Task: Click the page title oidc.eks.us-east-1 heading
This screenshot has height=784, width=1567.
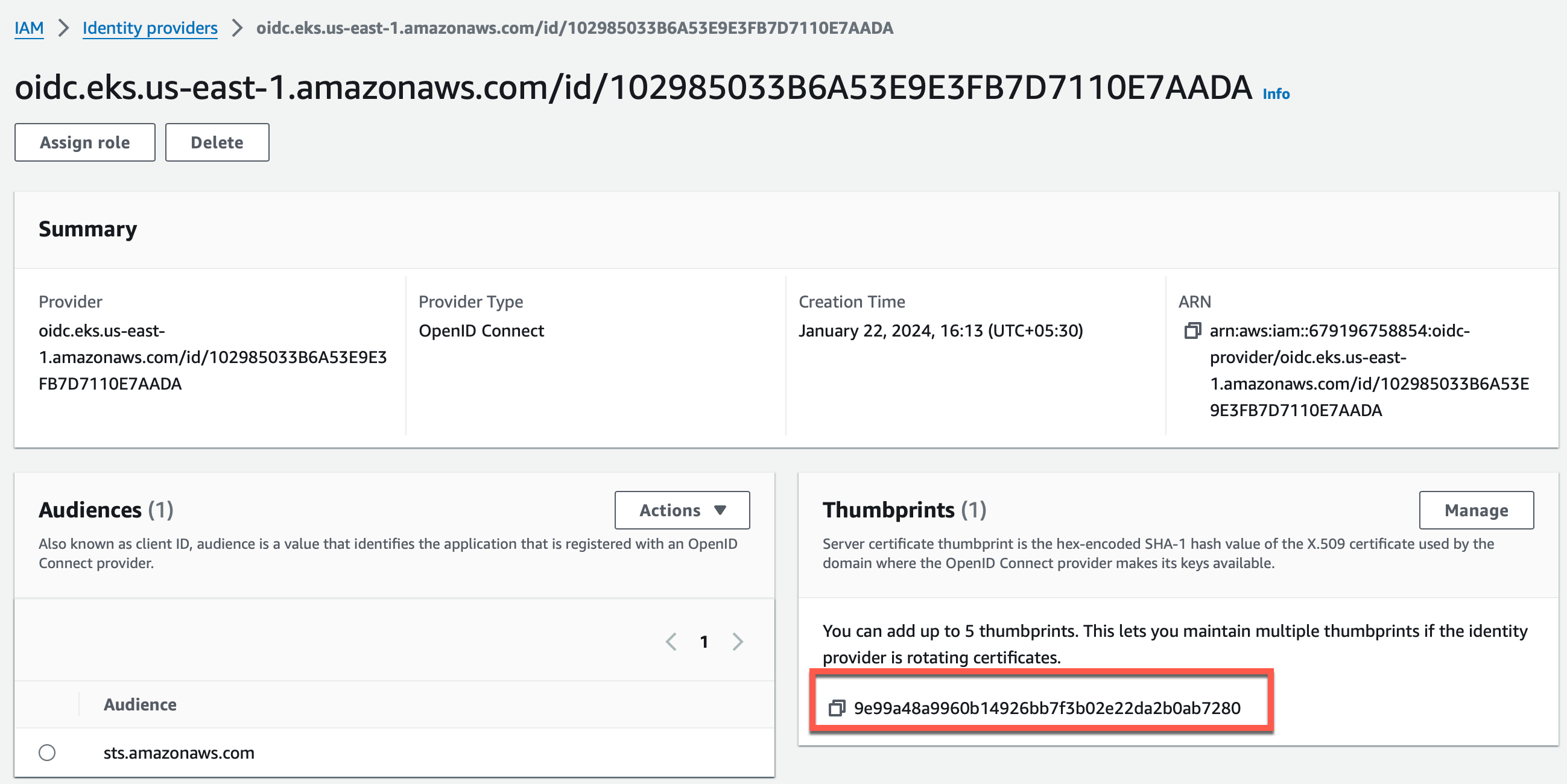Action: 633,87
